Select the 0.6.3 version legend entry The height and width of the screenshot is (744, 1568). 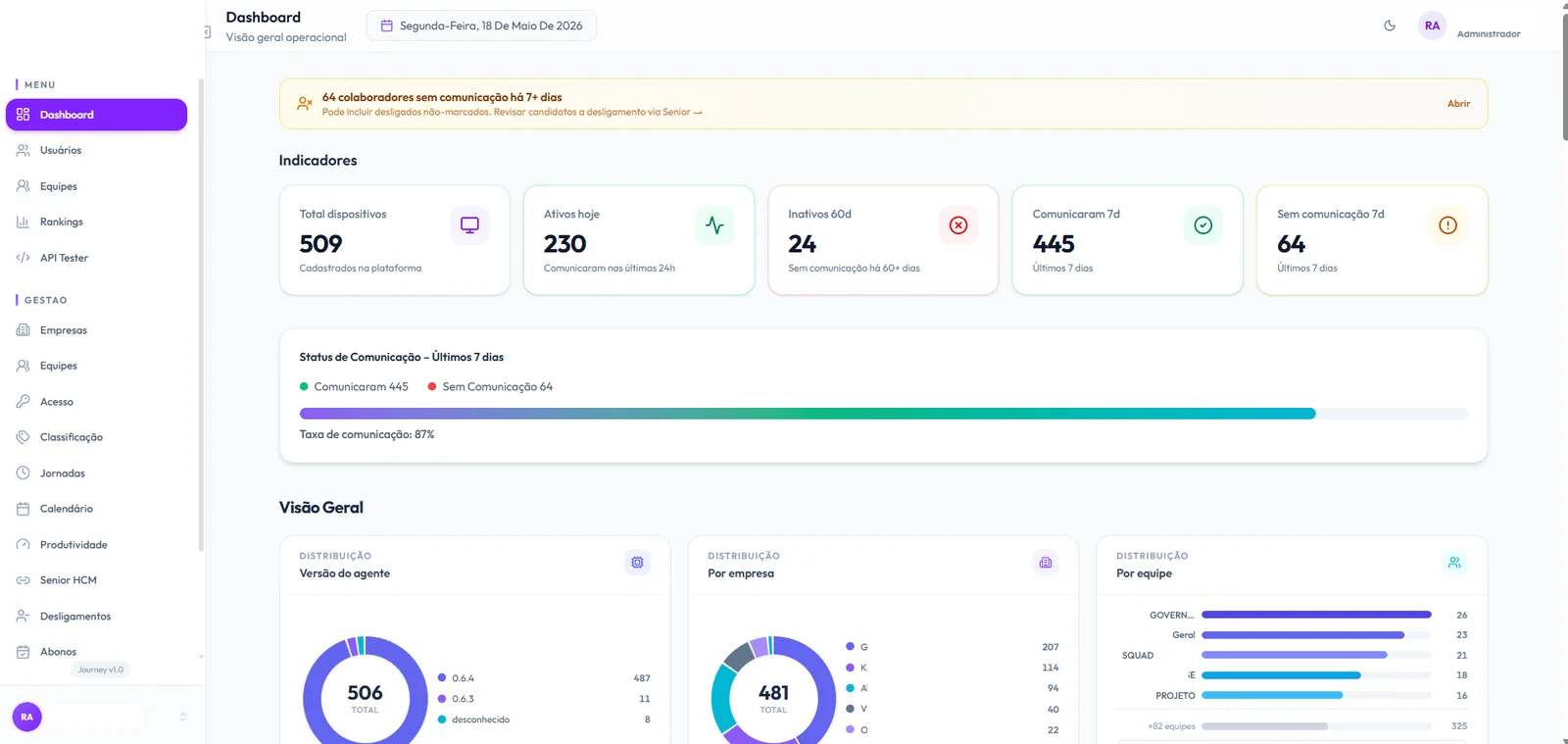click(x=544, y=699)
